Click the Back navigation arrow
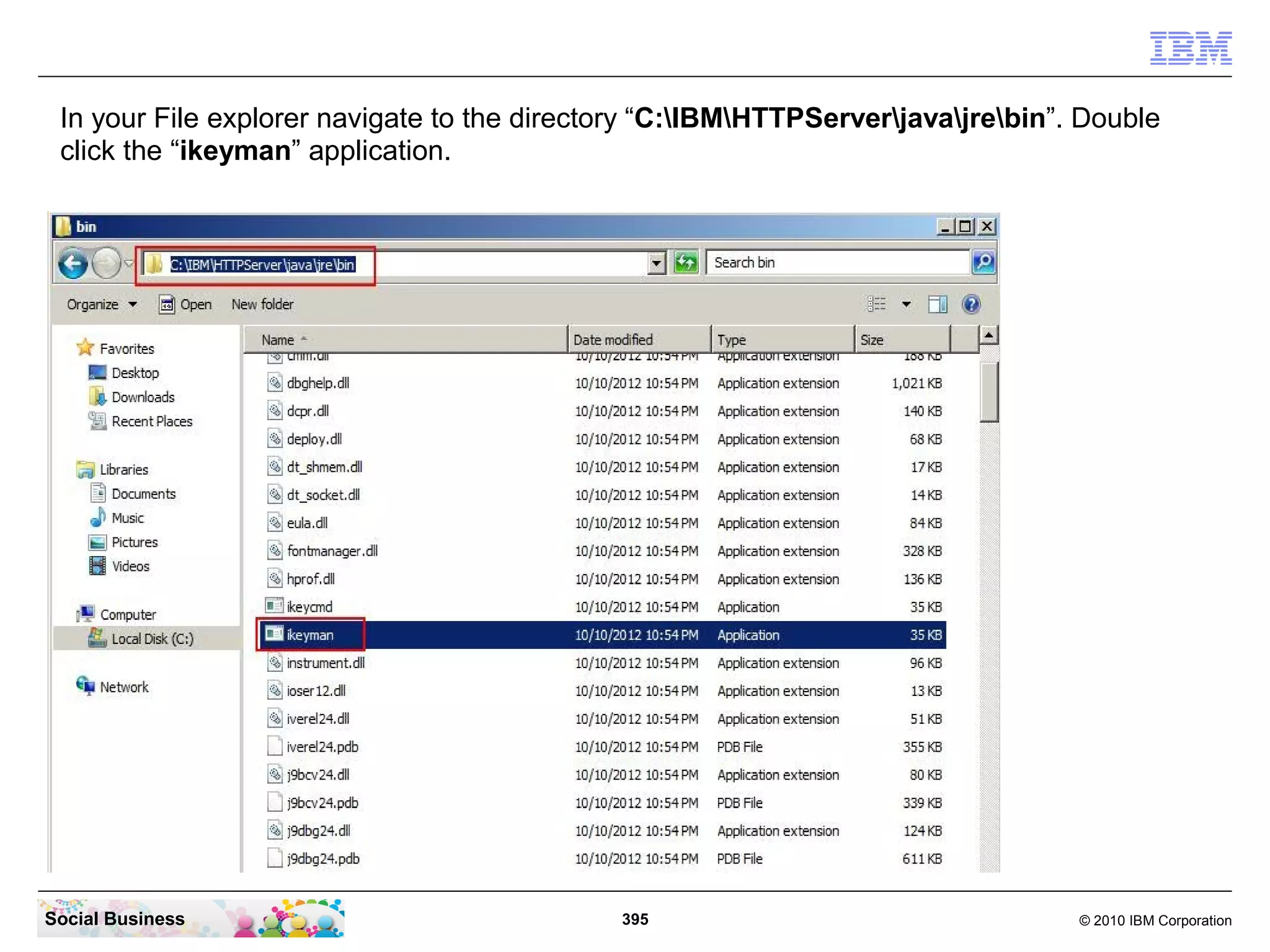 point(73,264)
